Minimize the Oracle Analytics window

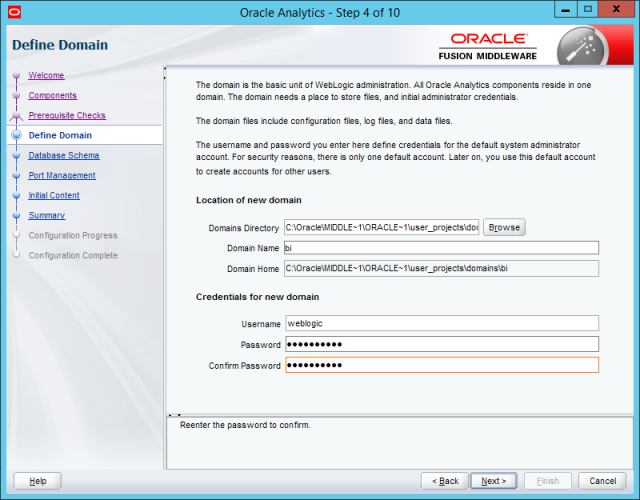566,10
